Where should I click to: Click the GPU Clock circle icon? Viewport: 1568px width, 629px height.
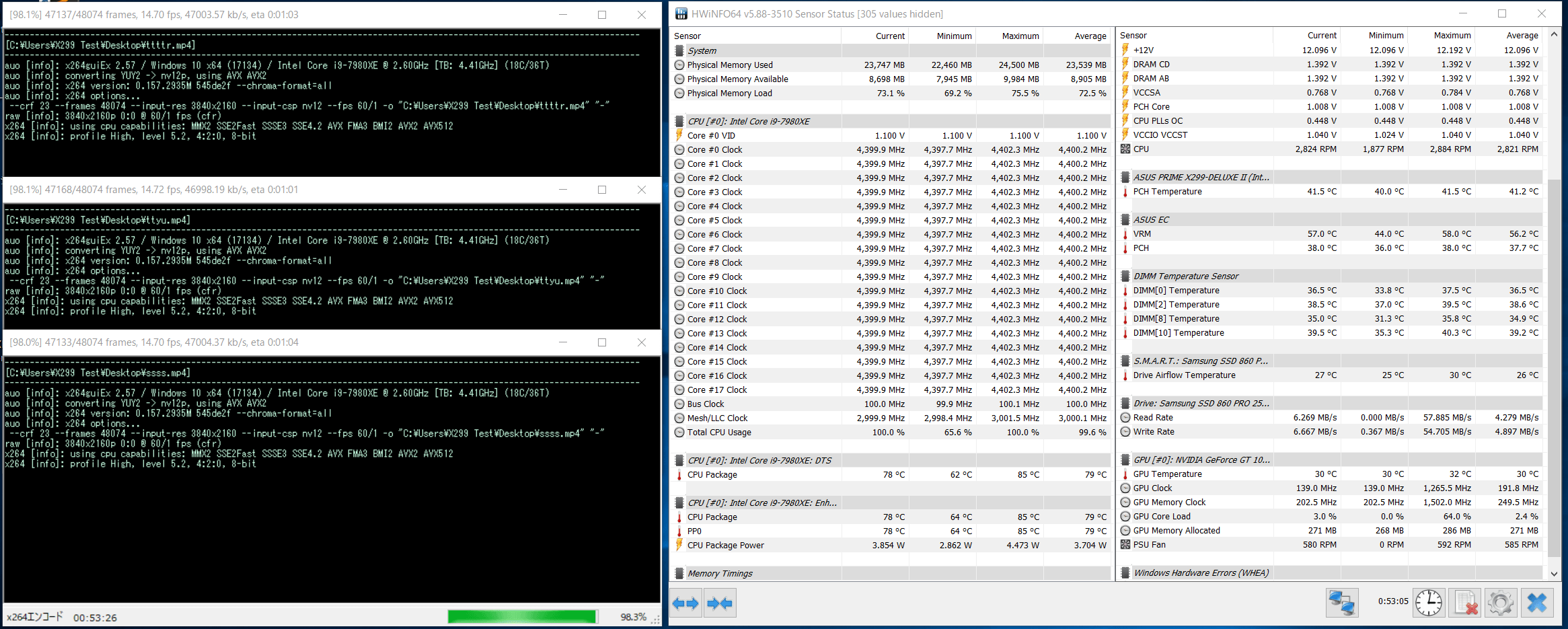pyautogui.click(x=1125, y=488)
